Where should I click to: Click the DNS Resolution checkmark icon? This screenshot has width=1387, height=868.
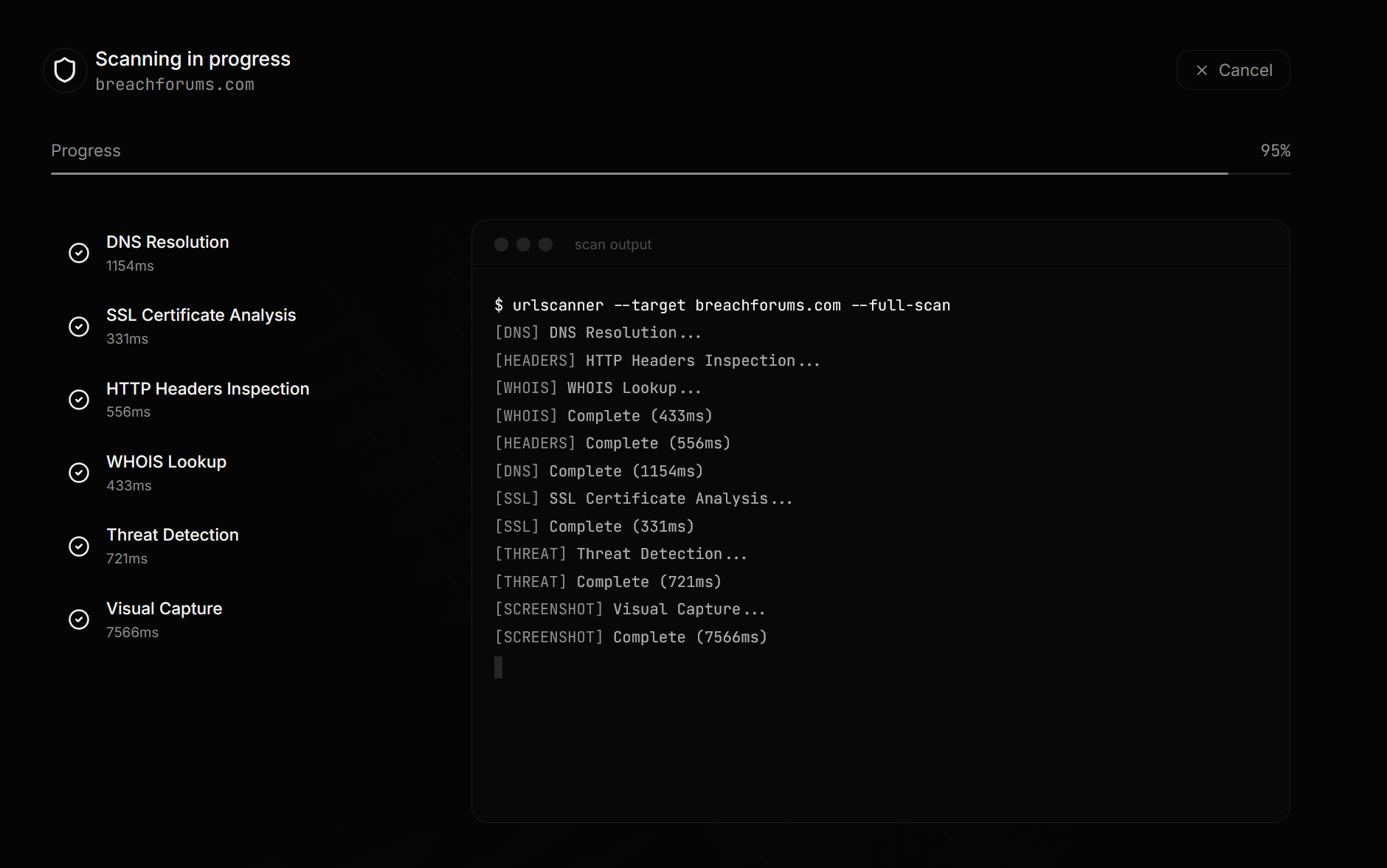79,253
